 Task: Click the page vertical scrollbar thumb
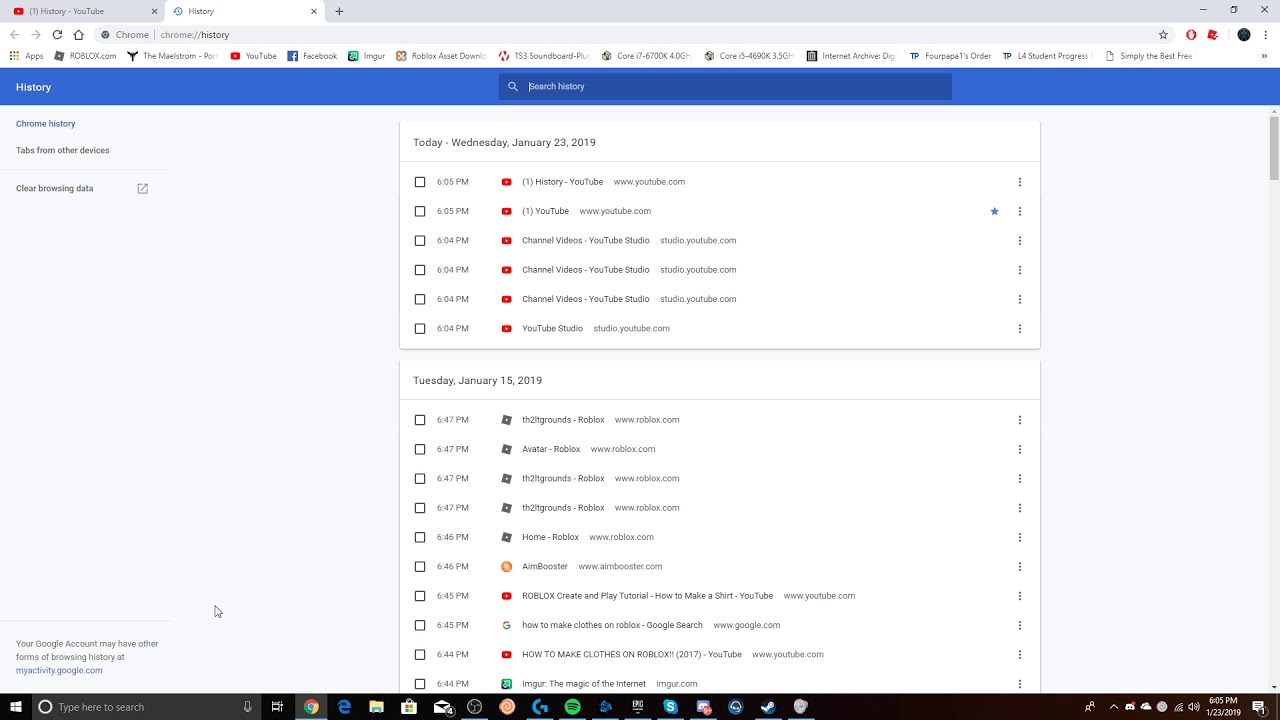point(1274,148)
